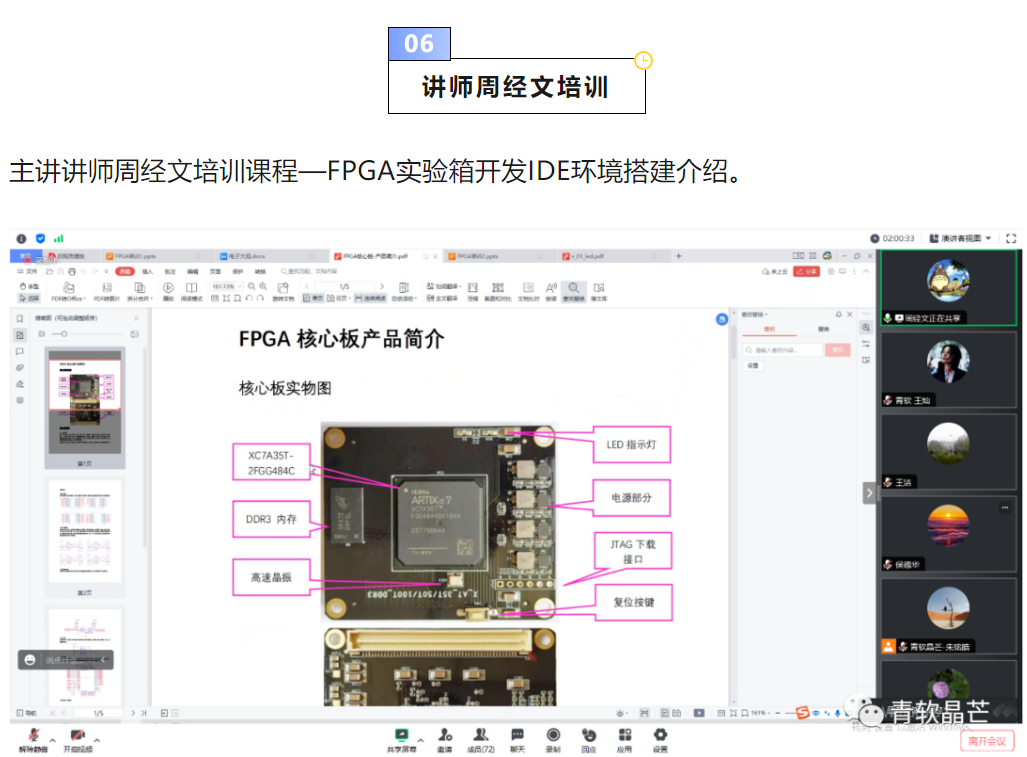
Task: Click more options on sunset participant tile
Action: tap(1004, 508)
